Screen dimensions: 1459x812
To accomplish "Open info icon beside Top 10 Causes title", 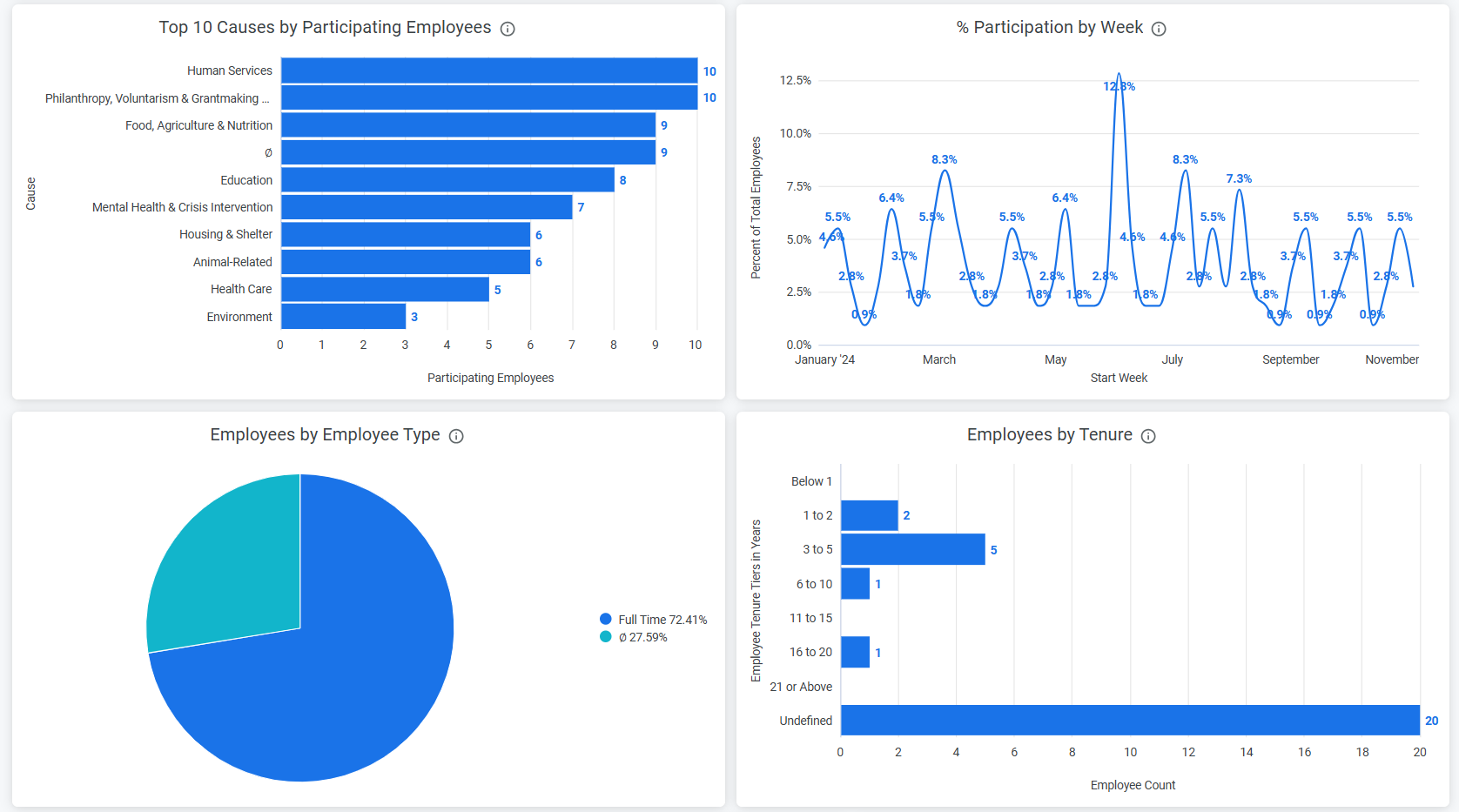I will 508,29.
